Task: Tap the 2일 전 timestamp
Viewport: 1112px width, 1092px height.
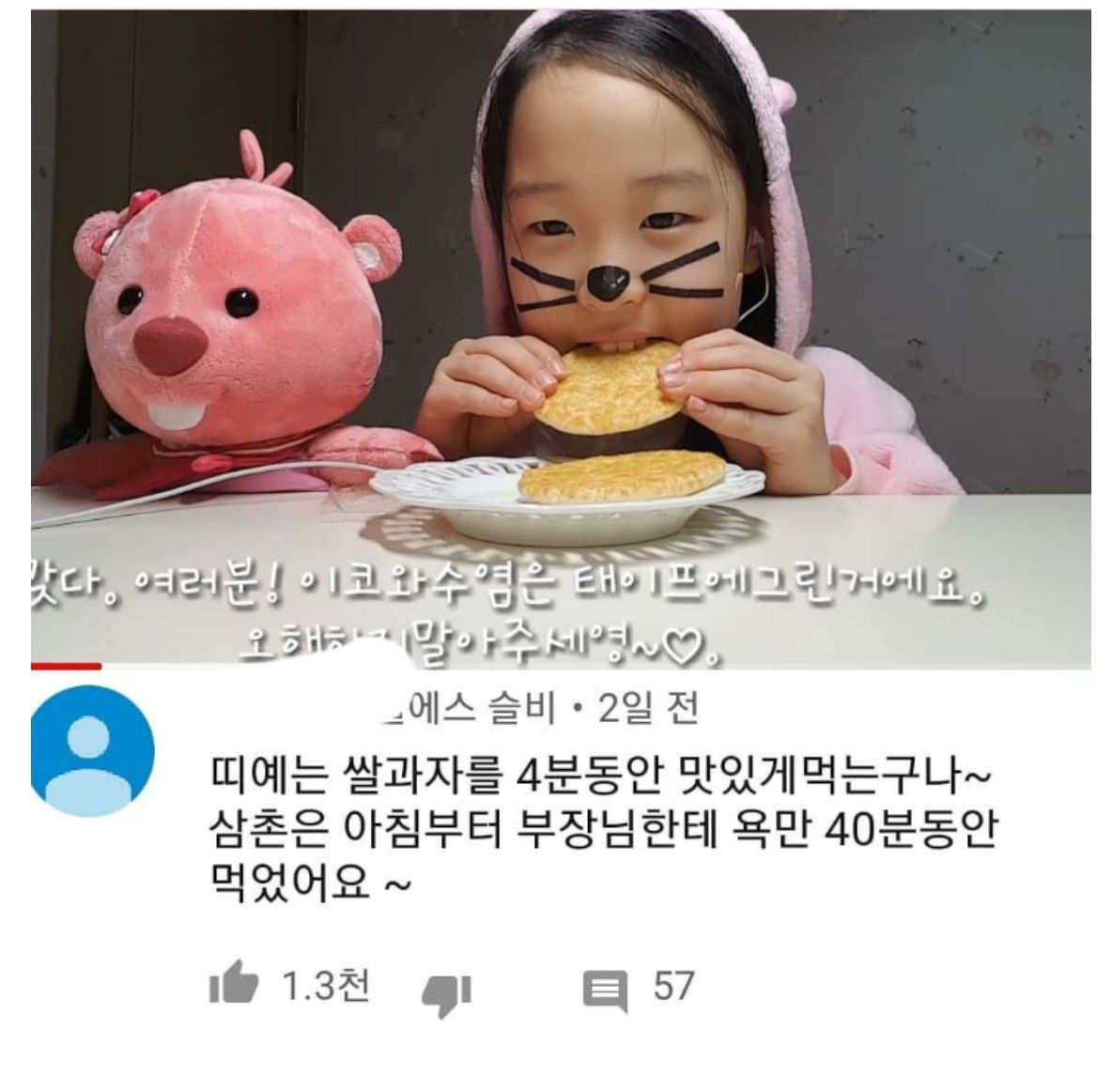Action: point(649,708)
